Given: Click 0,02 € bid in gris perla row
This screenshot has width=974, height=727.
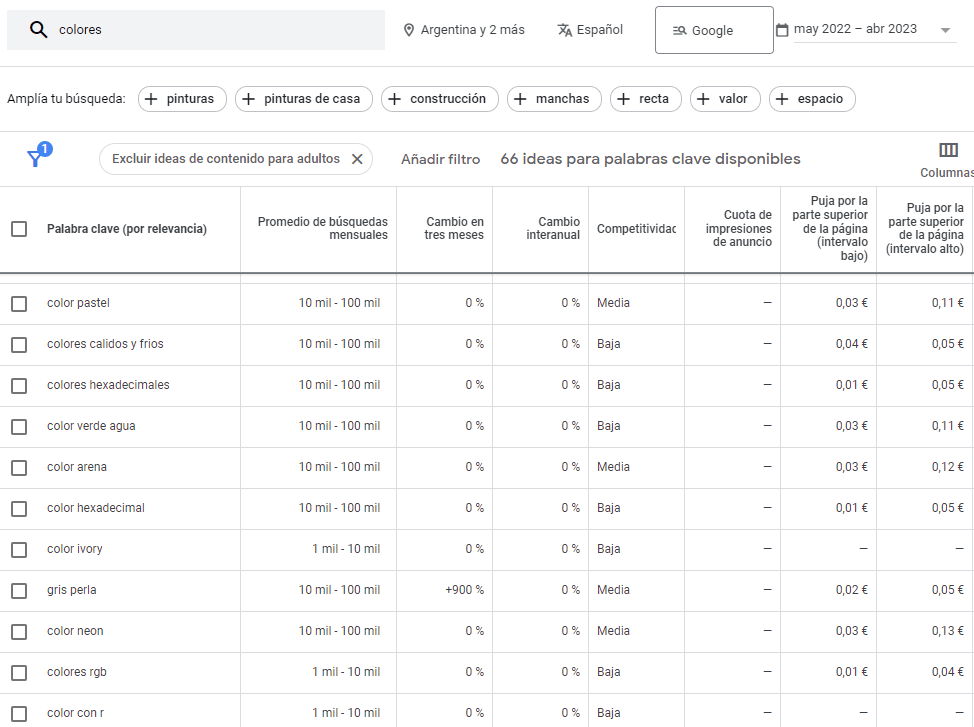Looking at the screenshot, I should [x=852, y=590].
